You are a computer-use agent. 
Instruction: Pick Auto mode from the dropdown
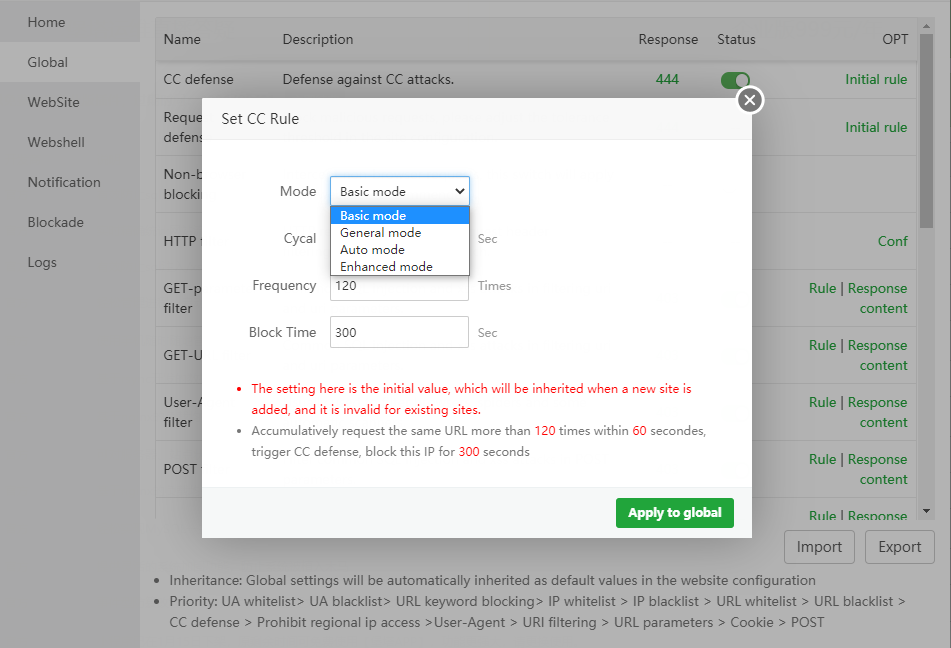point(400,249)
